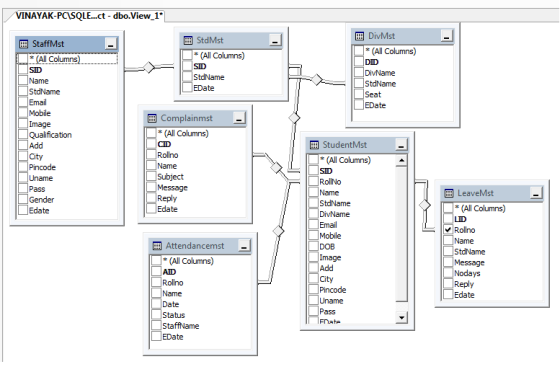Click StudentMst column list scroll up arrow
Image resolution: width=560 pixels, height=372 pixels.
click(x=401, y=161)
